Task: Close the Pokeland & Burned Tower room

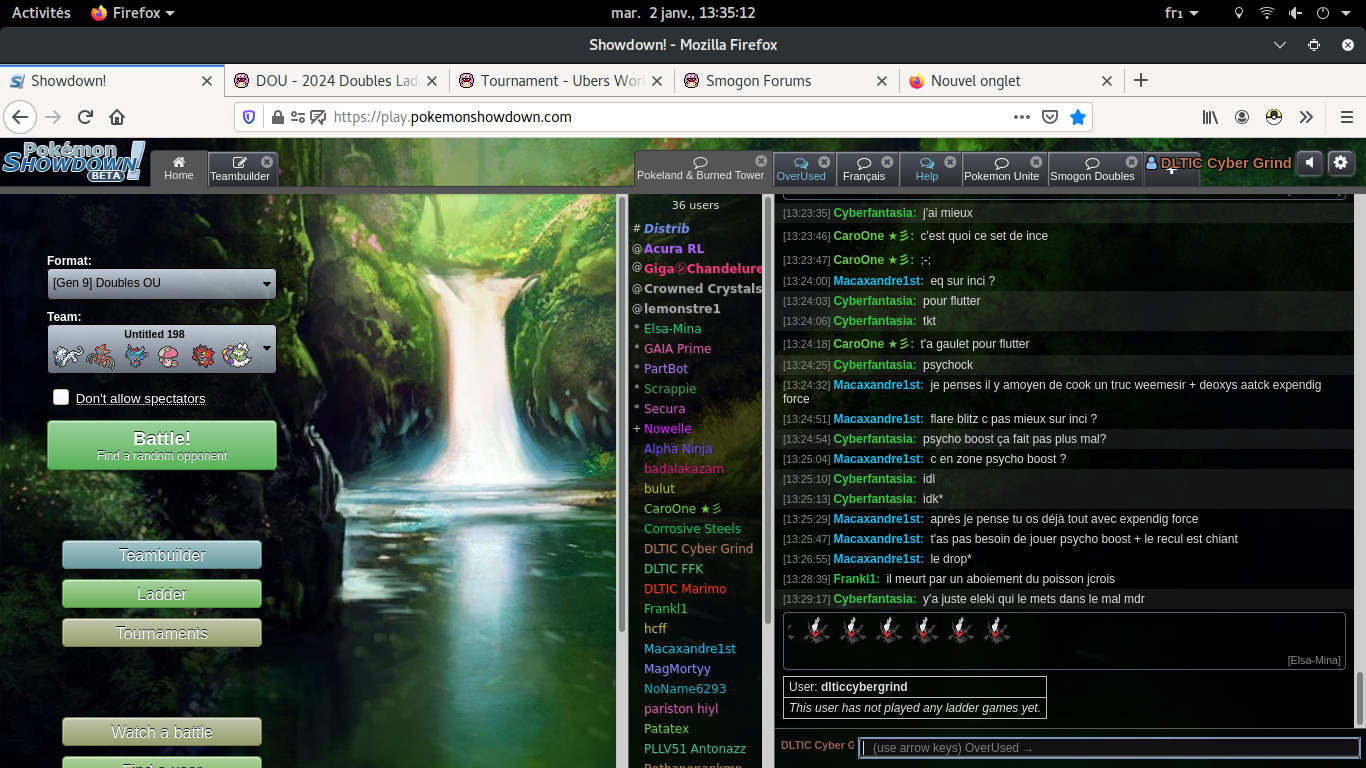Action: [761, 162]
